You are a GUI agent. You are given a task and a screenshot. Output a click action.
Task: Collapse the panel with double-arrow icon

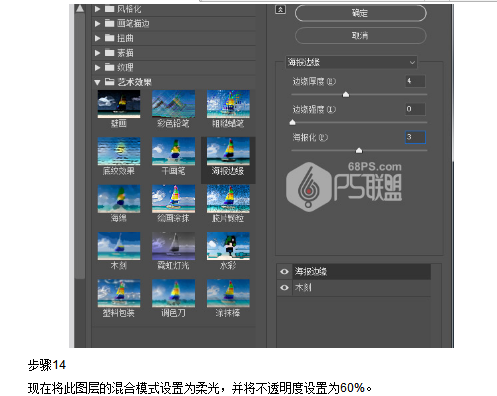click(280, 10)
